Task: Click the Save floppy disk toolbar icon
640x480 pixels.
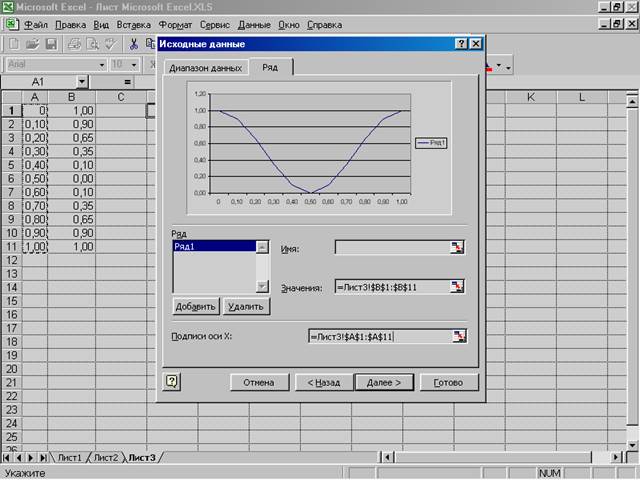Action: pyautogui.click(x=51, y=44)
